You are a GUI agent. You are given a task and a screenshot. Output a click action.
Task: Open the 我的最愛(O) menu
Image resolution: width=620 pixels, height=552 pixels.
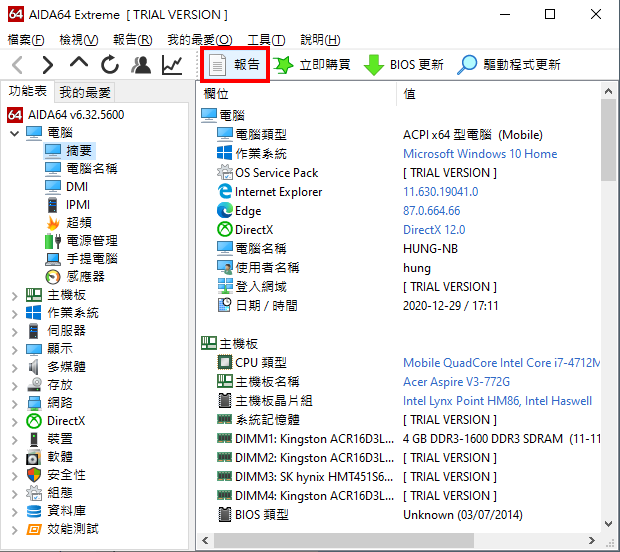[200, 40]
